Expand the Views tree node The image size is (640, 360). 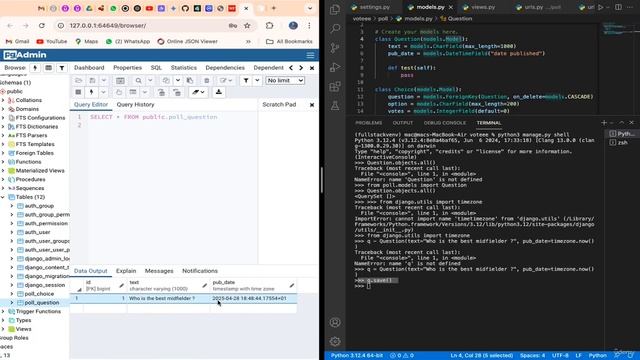(3, 329)
